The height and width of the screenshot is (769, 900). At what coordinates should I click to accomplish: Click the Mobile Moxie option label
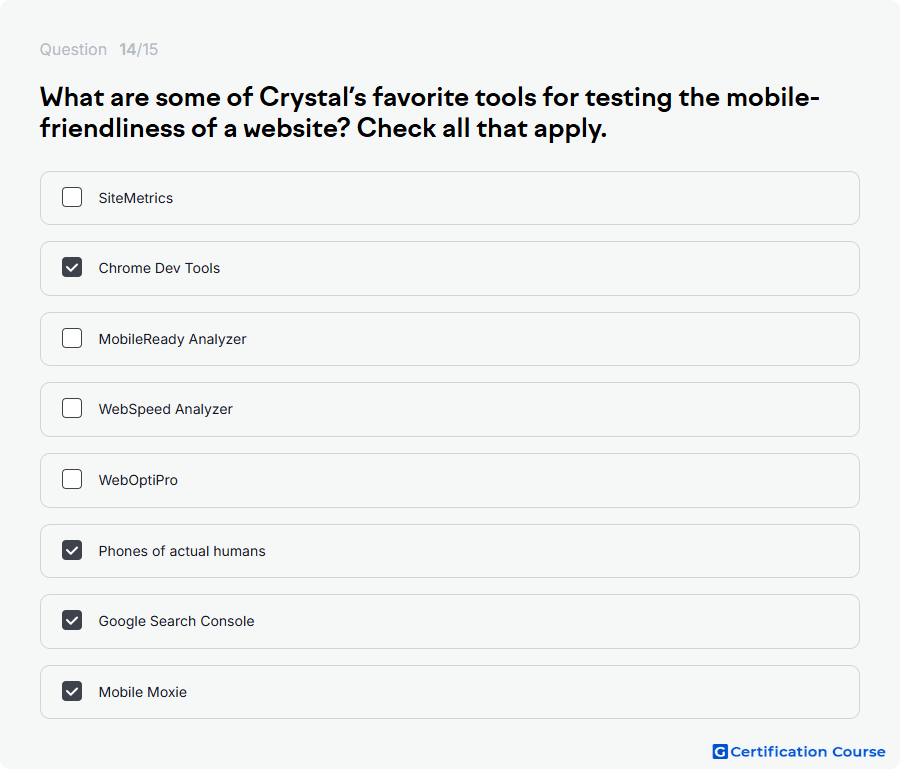pyautogui.click(x=142, y=692)
